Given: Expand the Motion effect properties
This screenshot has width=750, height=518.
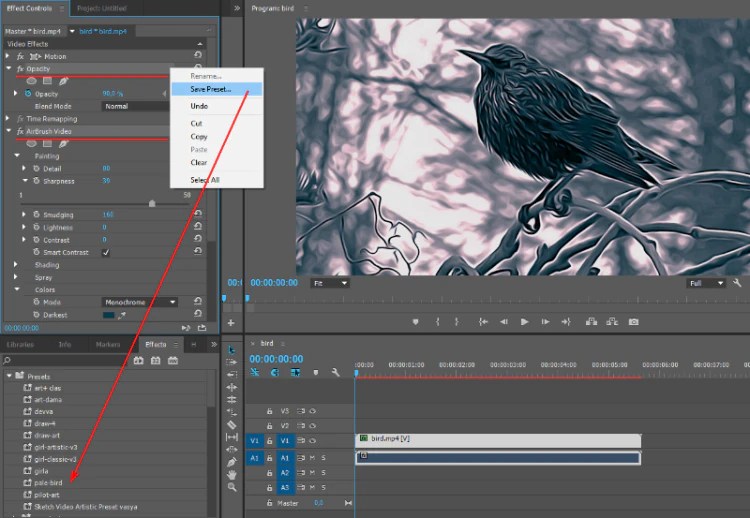Looking at the screenshot, I should pyautogui.click(x=8, y=56).
